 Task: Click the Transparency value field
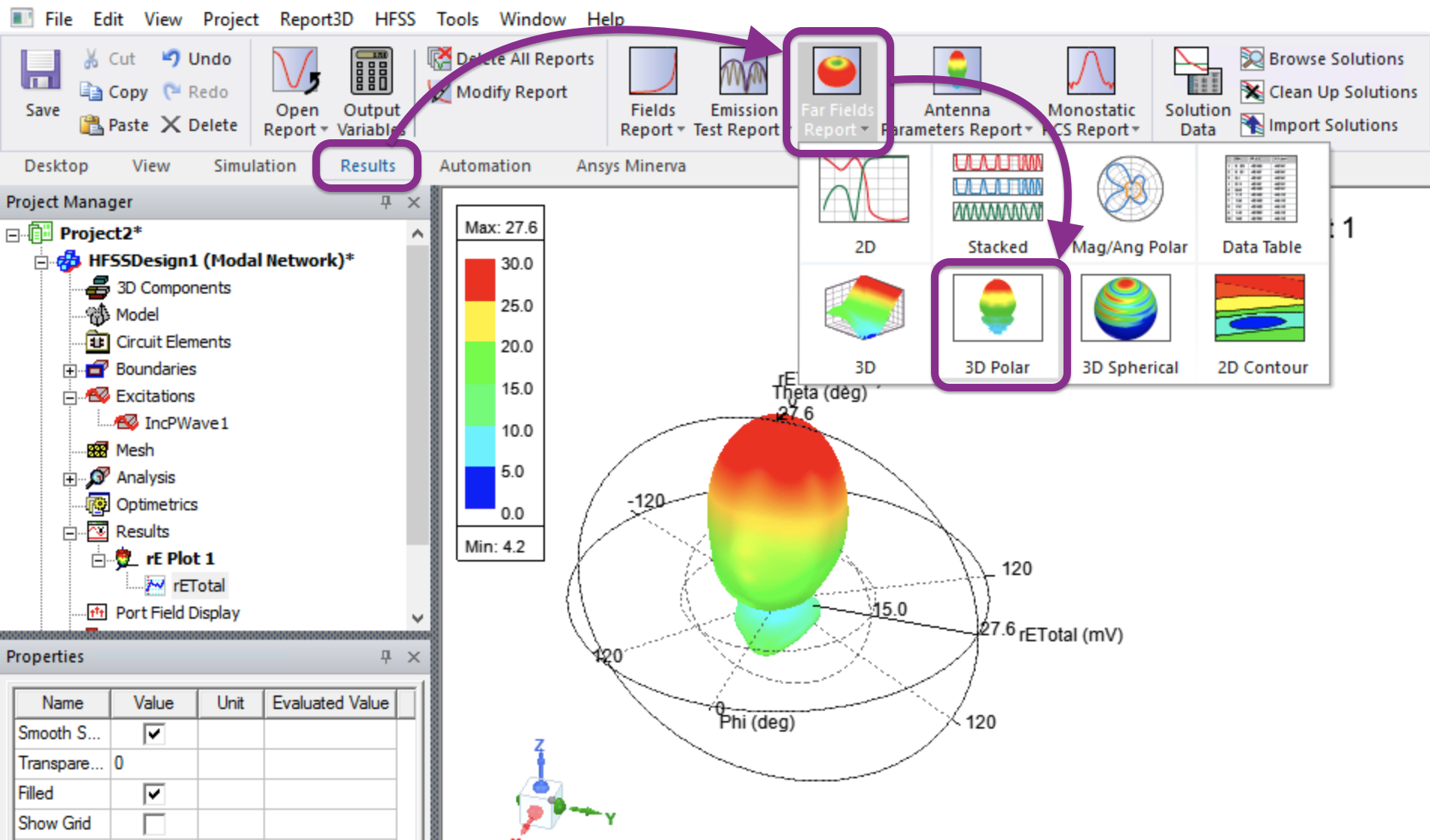pyautogui.click(x=154, y=763)
